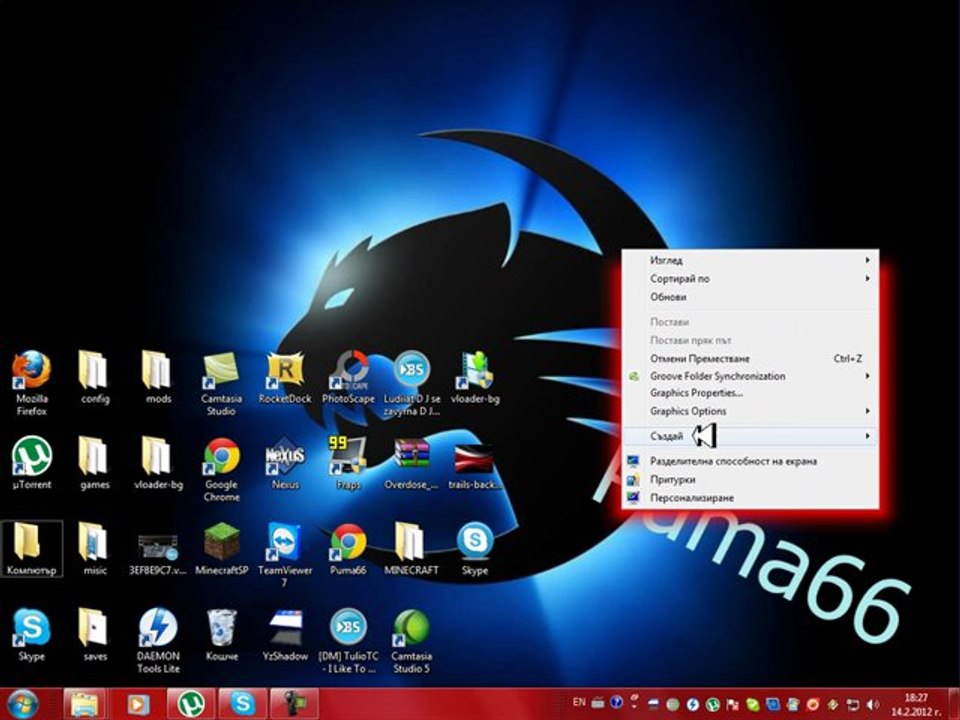Select the Кошче recycle bin icon
Image resolution: width=960 pixels, height=720 pixels.
[x=221, y=634]
